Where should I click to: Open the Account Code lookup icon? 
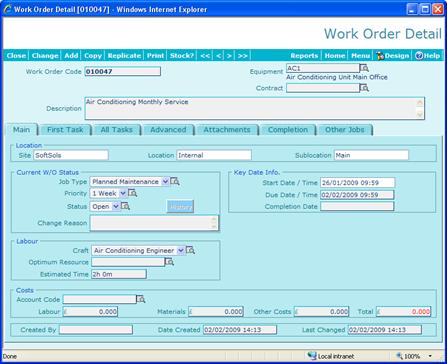tap(141, 299)
